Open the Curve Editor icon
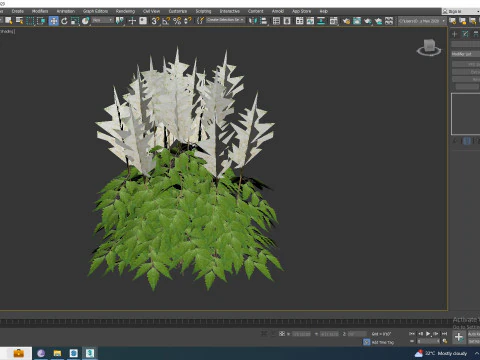Viewport: 480px width, 360px height. coord(310,21)
